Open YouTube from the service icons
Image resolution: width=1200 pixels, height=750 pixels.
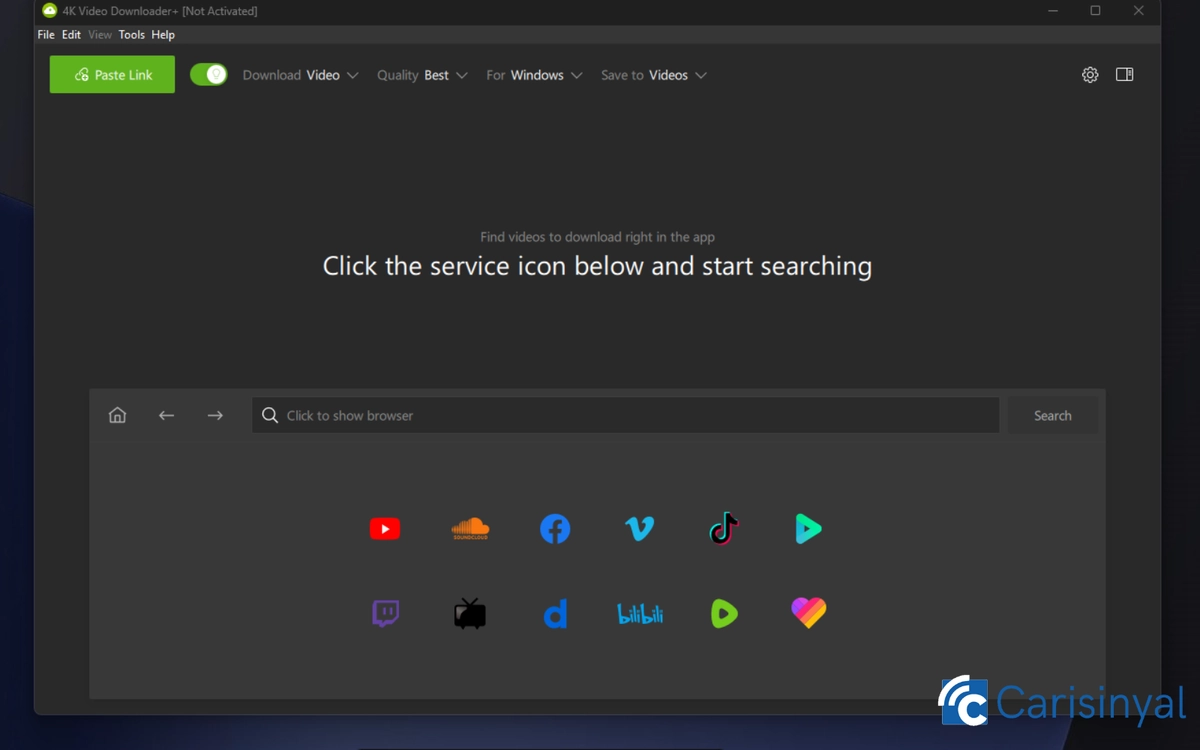point(385,529)
